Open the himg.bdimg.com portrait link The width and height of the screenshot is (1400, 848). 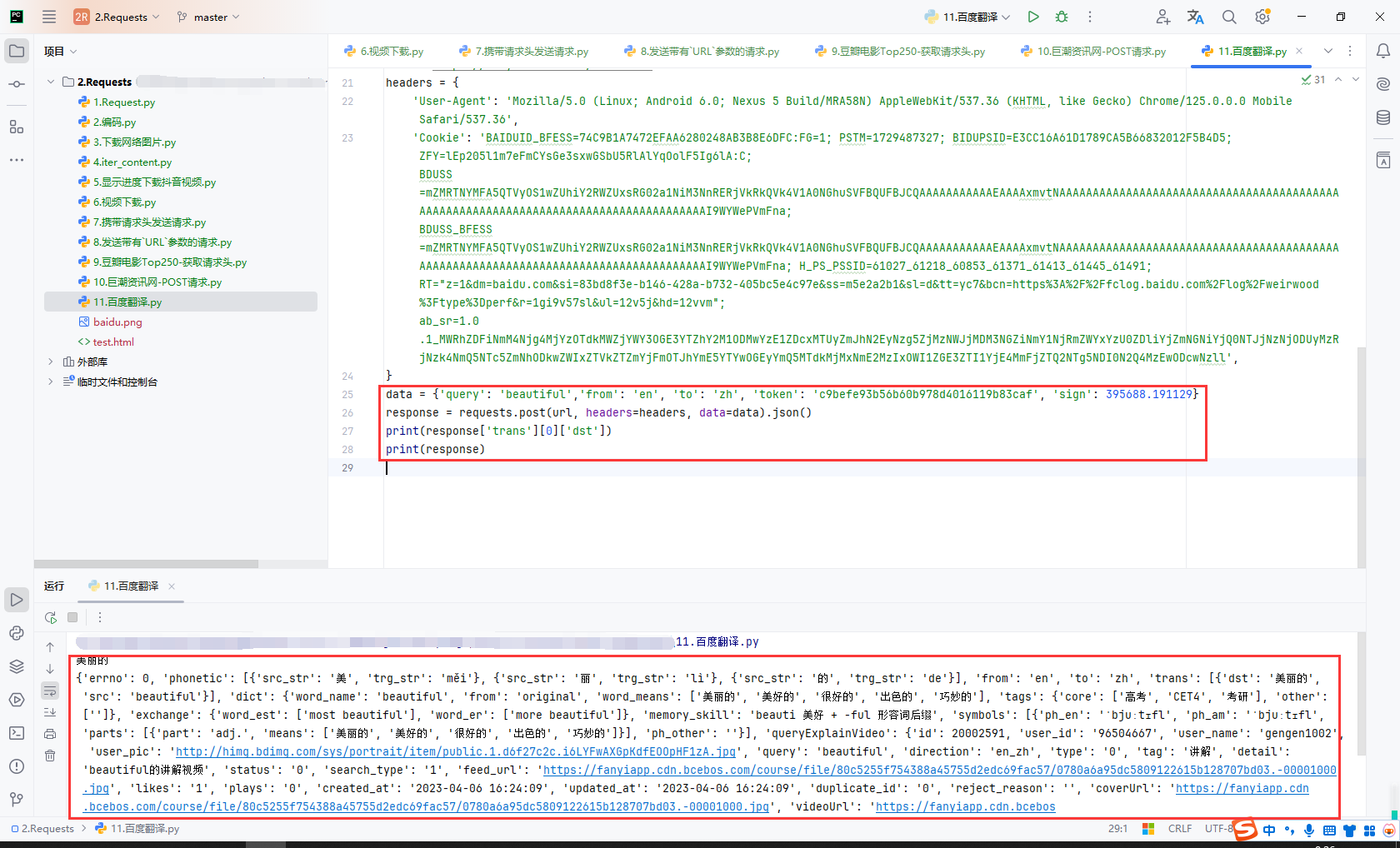[456, 751]
